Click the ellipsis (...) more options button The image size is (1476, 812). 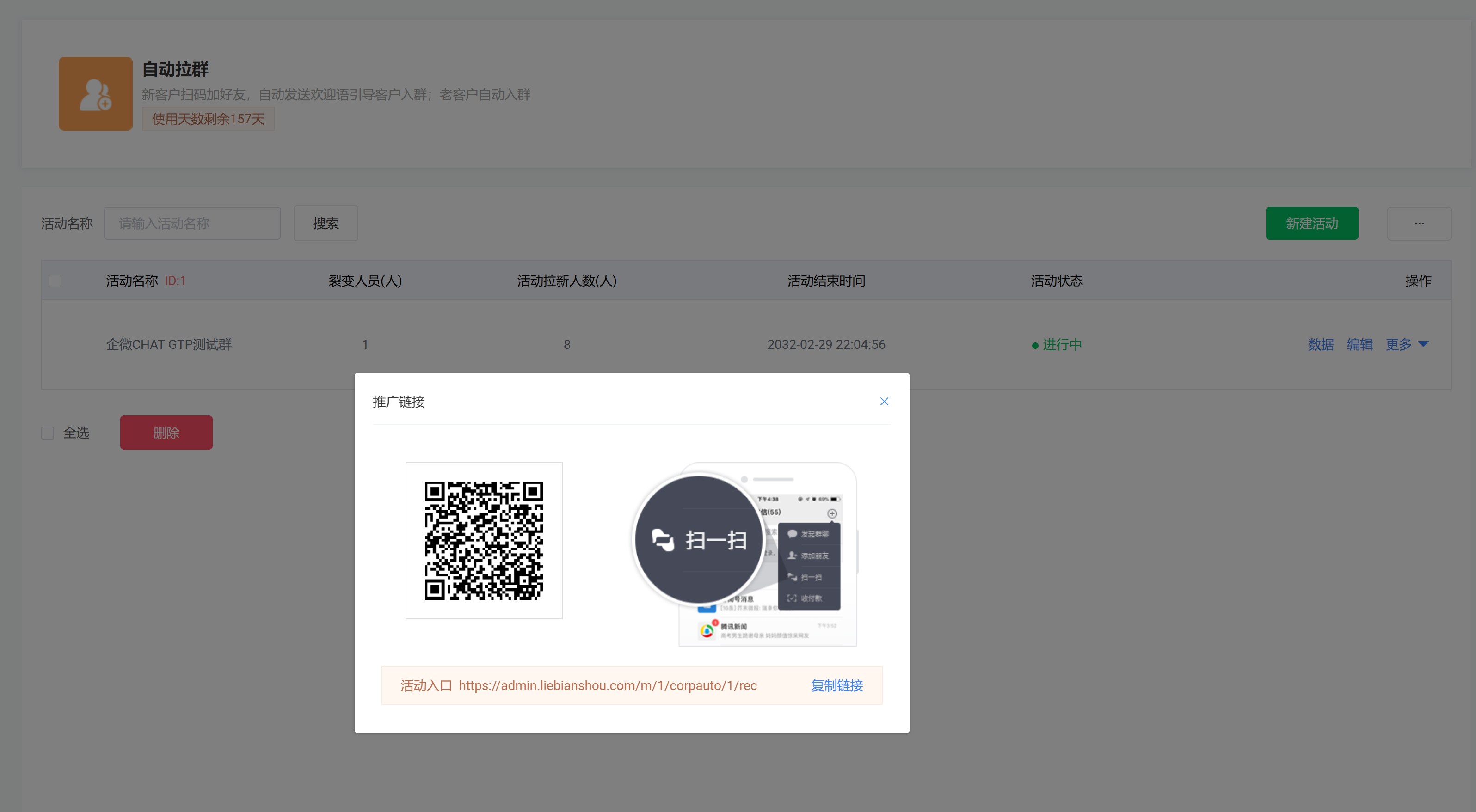tap(1419, 223)
